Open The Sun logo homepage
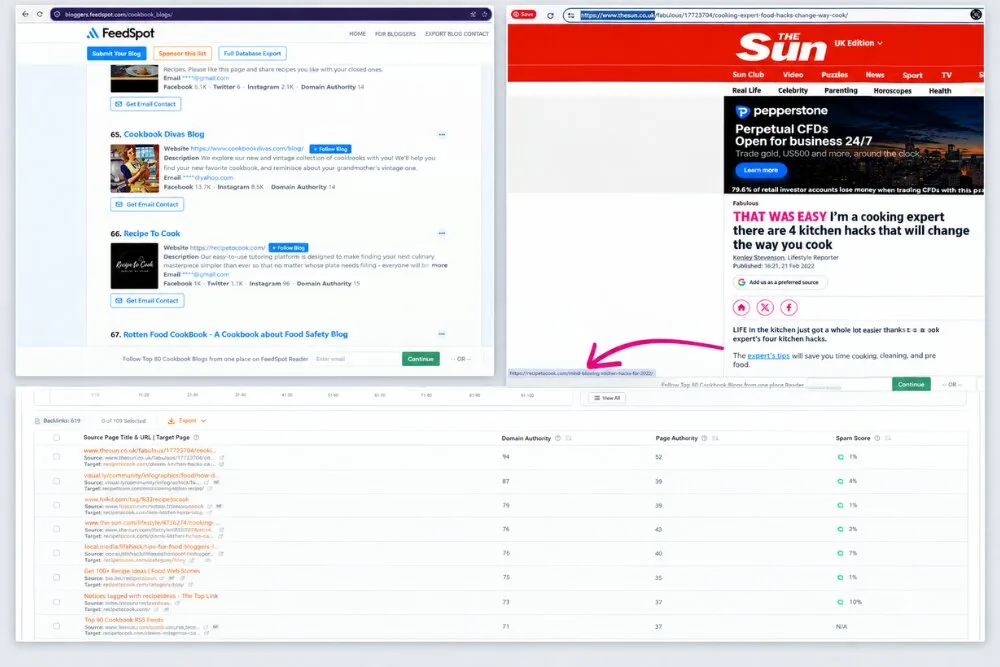This screenshot has width=1000, height=667. click(x=781, y=47)
